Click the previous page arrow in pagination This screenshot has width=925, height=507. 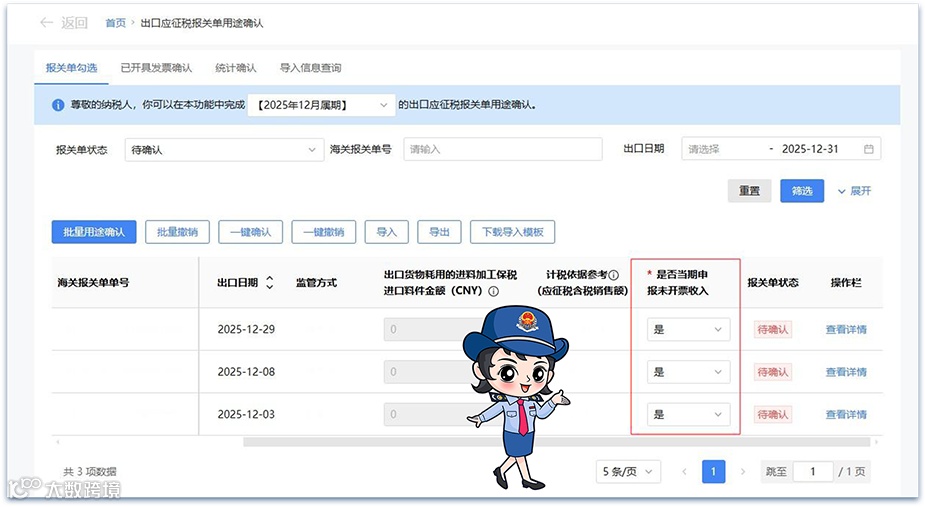point(684,472)
